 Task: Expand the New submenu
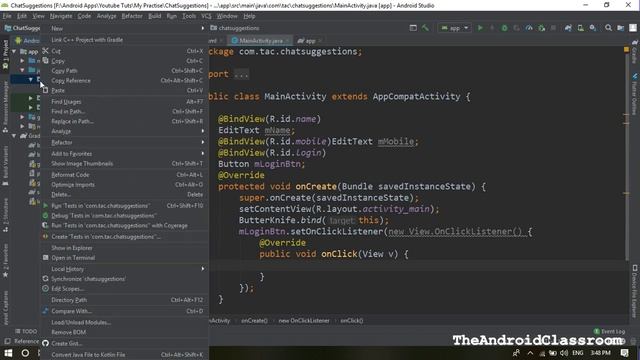point(124,28)
